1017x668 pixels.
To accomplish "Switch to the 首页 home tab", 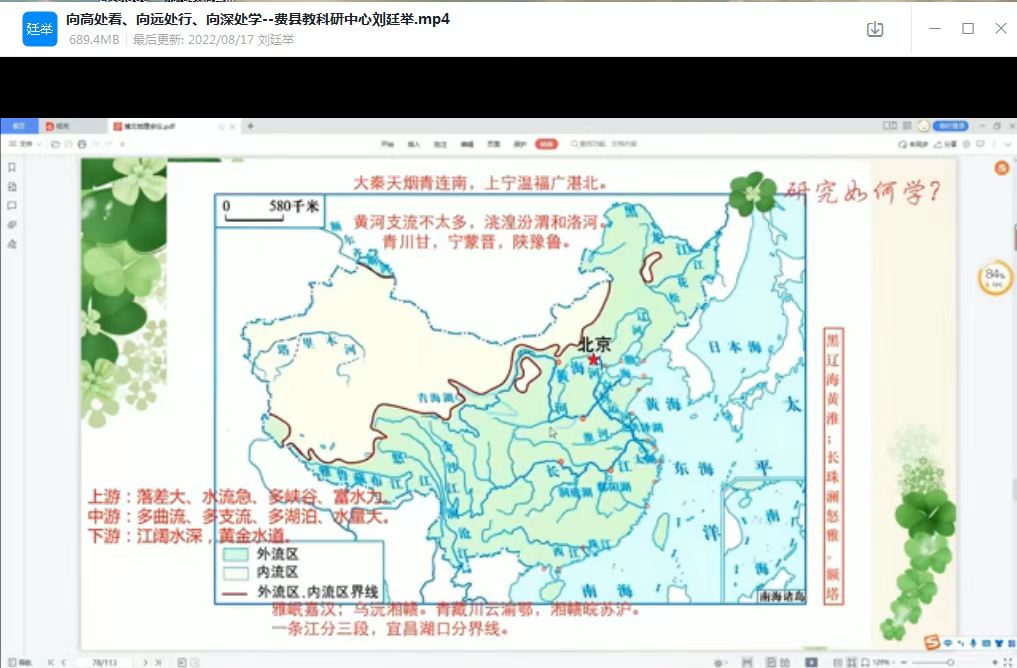I will pos(19,126).
